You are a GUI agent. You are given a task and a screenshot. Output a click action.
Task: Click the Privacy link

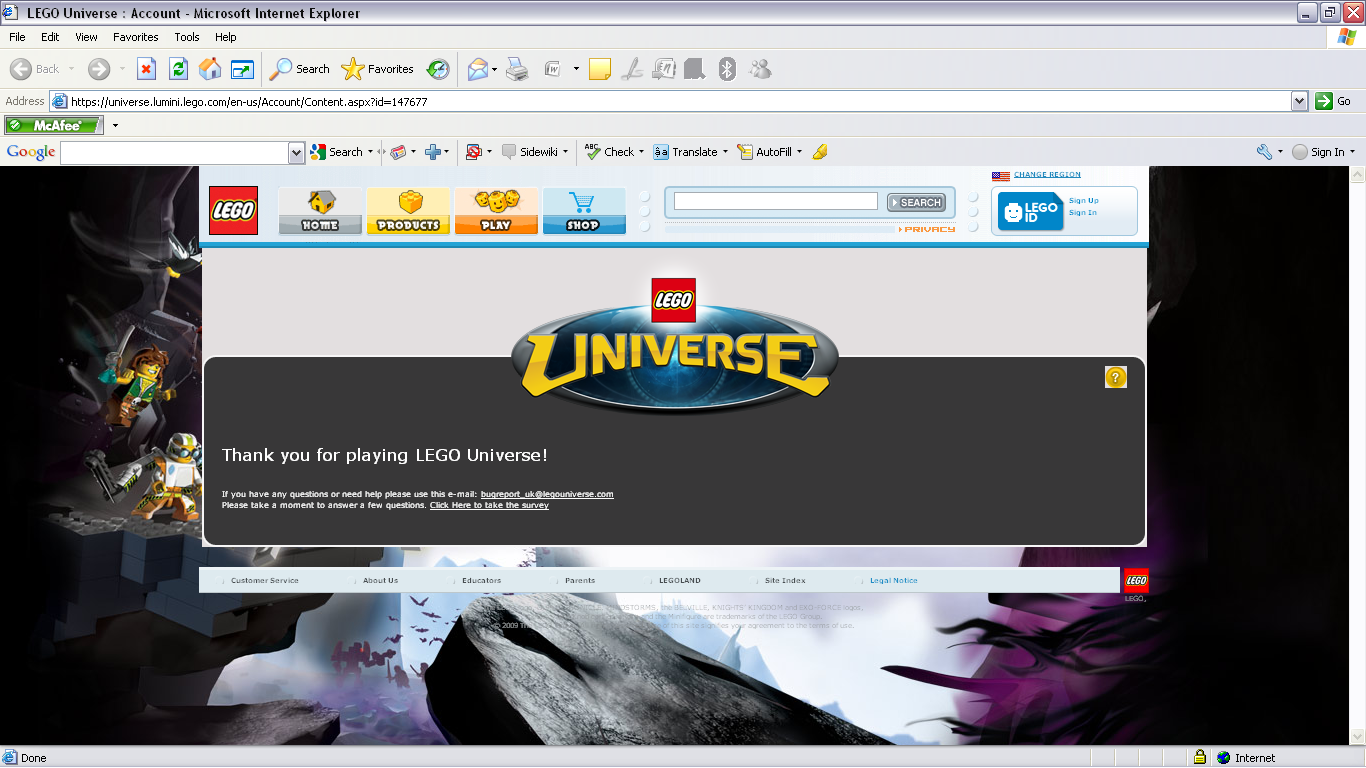tap(928, 230)
